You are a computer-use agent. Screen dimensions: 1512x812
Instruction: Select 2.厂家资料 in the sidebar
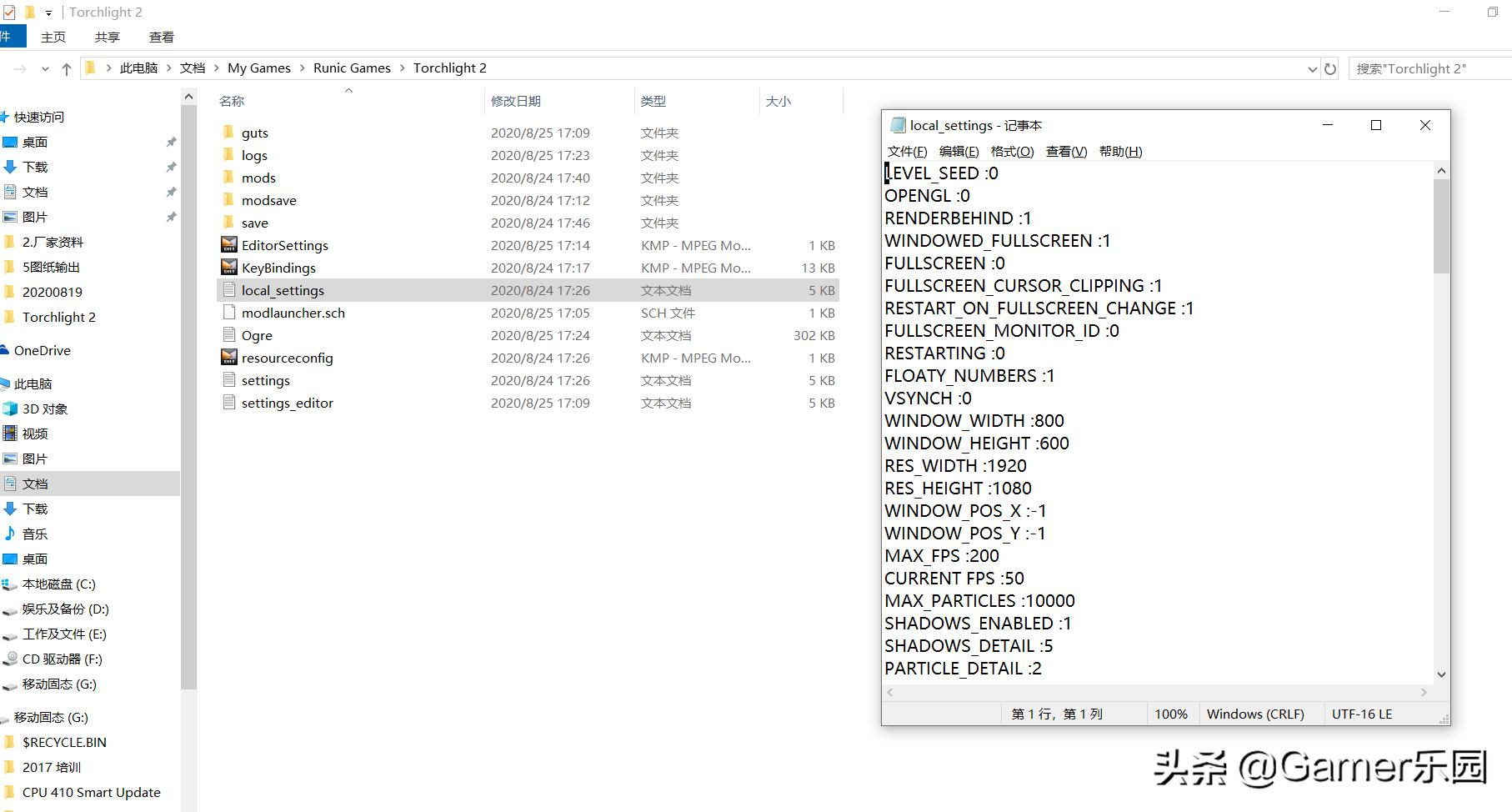point(53,242)
